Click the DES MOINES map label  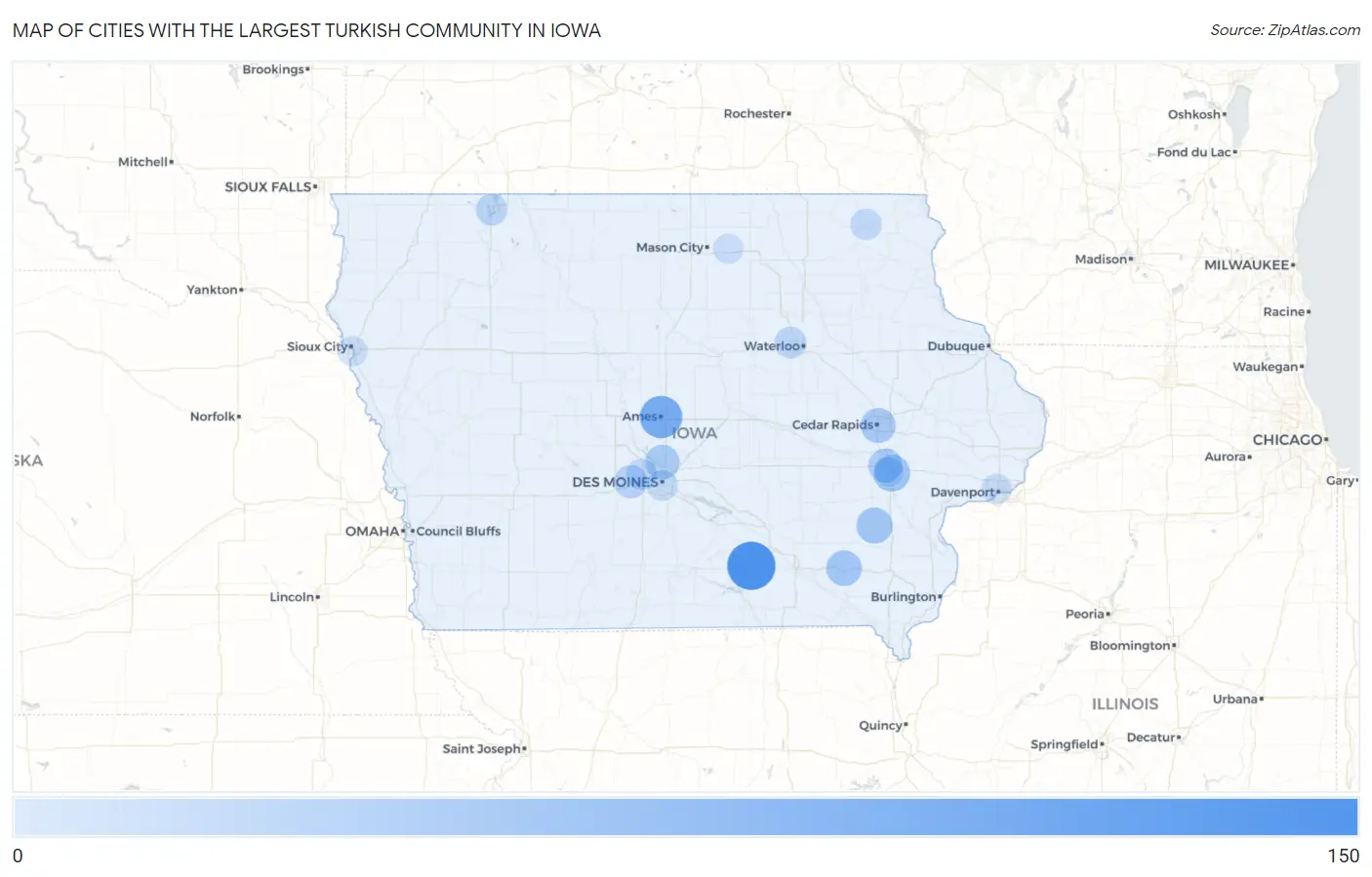coord(615,482)
